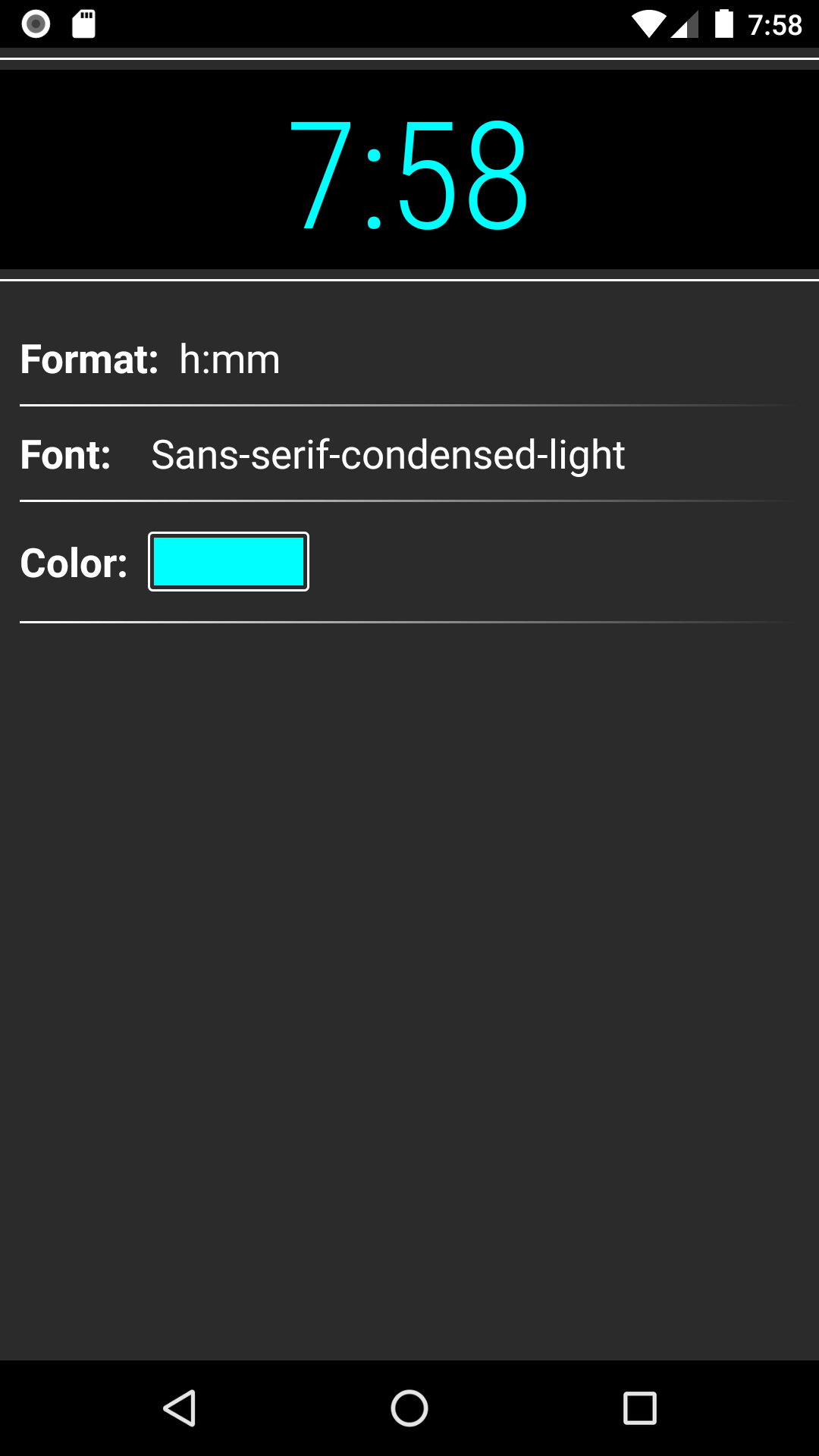Screen dimensions: 819x1456
Task: Open Recent apps with square icon
Action: click(x=639, y=1408)
